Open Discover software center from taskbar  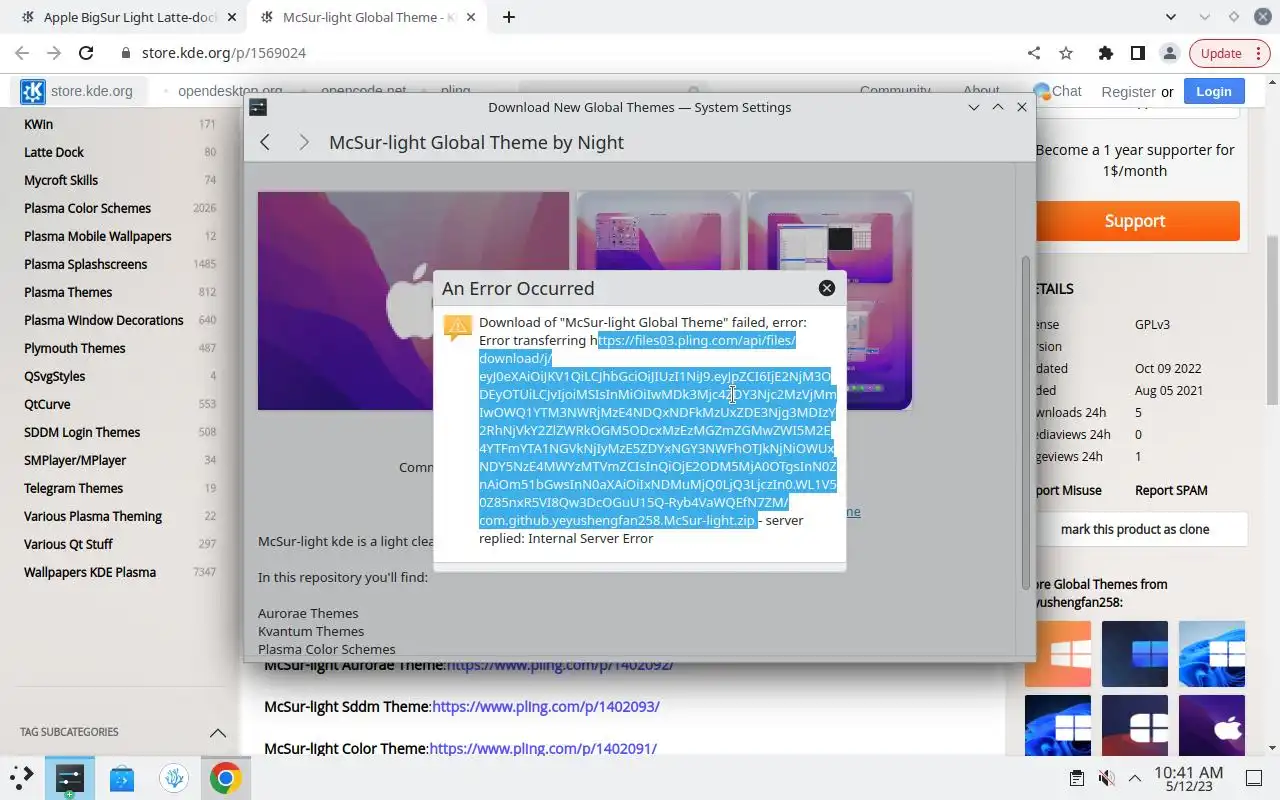point(122,777)
